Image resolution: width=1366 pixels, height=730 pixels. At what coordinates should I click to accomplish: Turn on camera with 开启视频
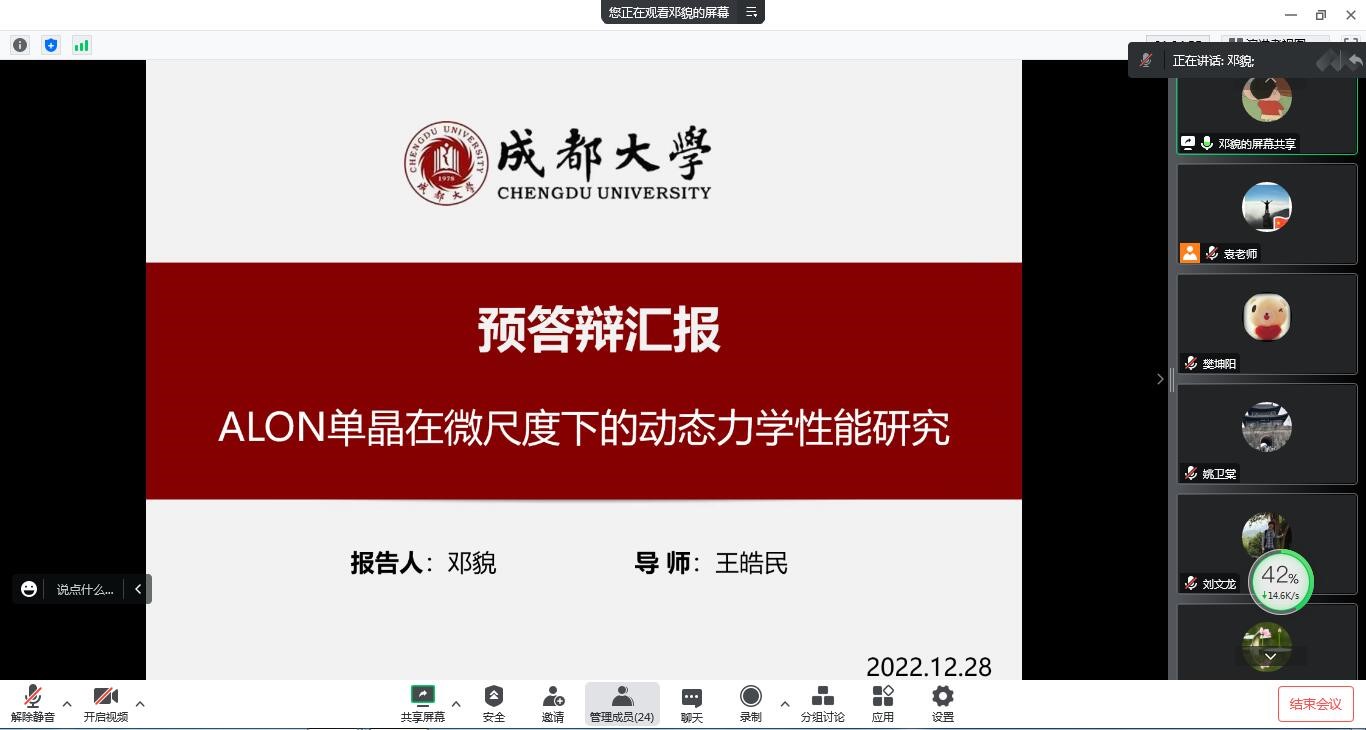click(x=105, y=703)
